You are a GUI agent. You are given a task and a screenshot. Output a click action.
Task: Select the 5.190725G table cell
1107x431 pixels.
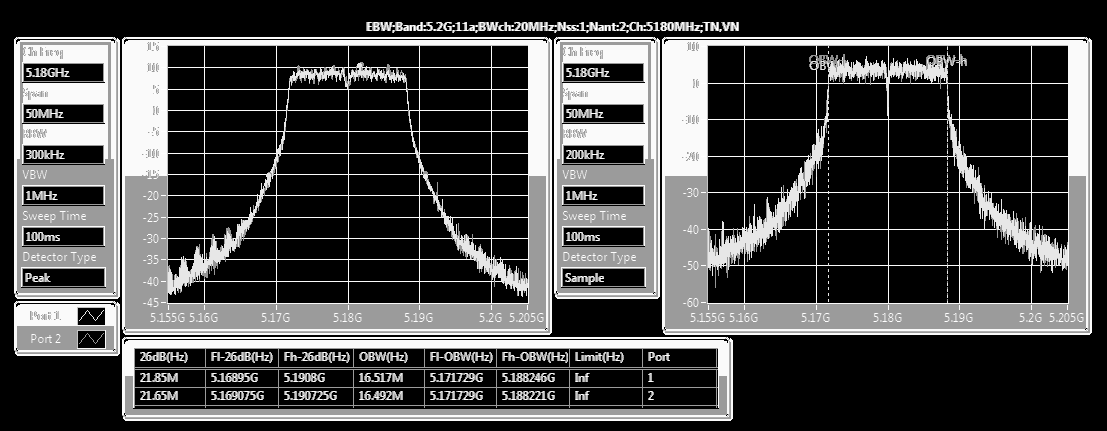coord(316,396)
